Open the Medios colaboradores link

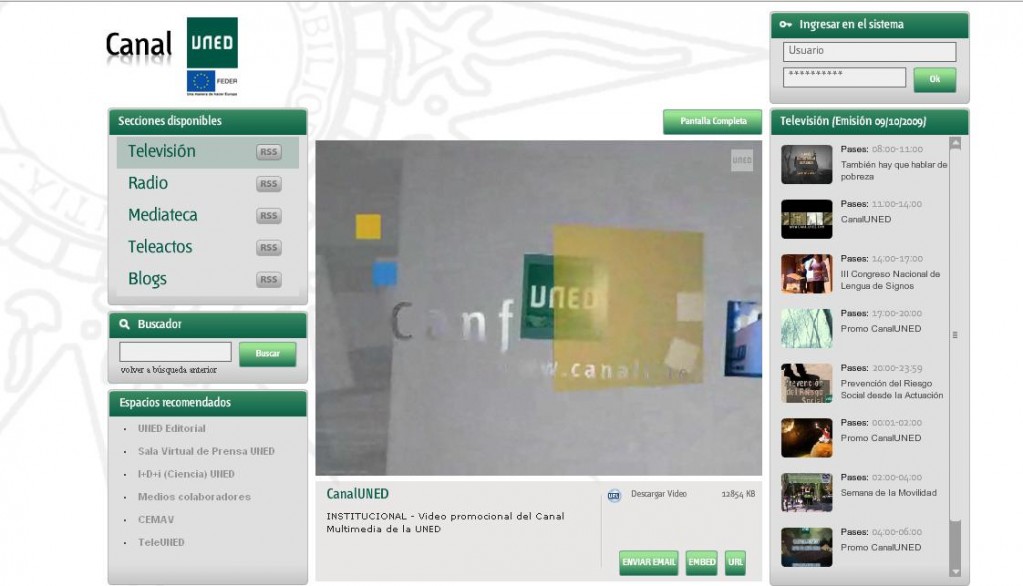(194, 497)
